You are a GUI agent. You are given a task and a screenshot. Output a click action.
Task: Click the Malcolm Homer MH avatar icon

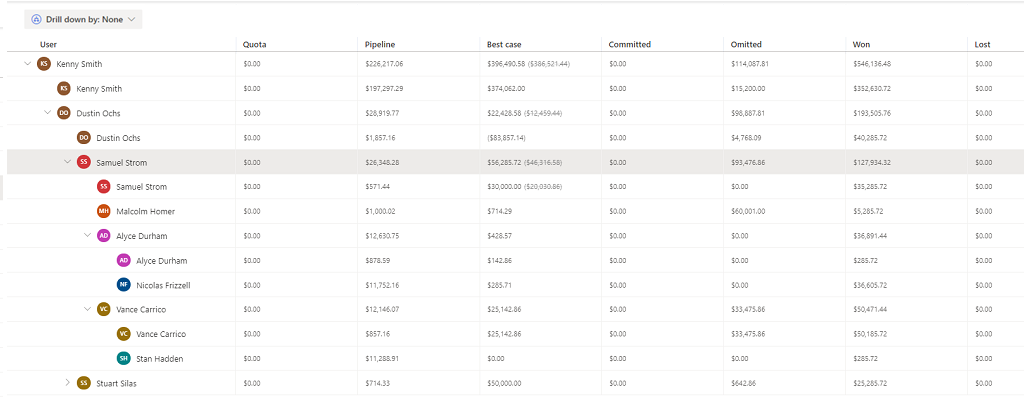(103, 211)
